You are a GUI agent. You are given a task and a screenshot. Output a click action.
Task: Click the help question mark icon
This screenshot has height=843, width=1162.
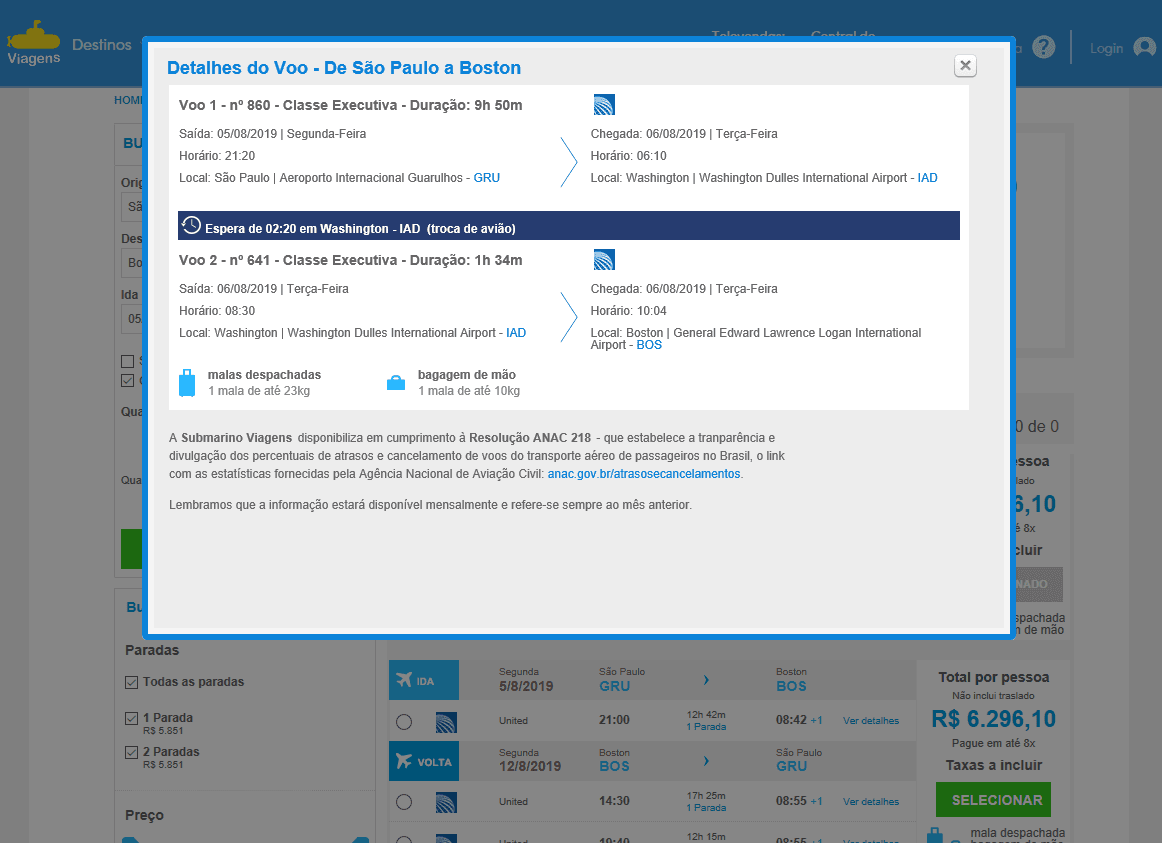coord(1043,47)
